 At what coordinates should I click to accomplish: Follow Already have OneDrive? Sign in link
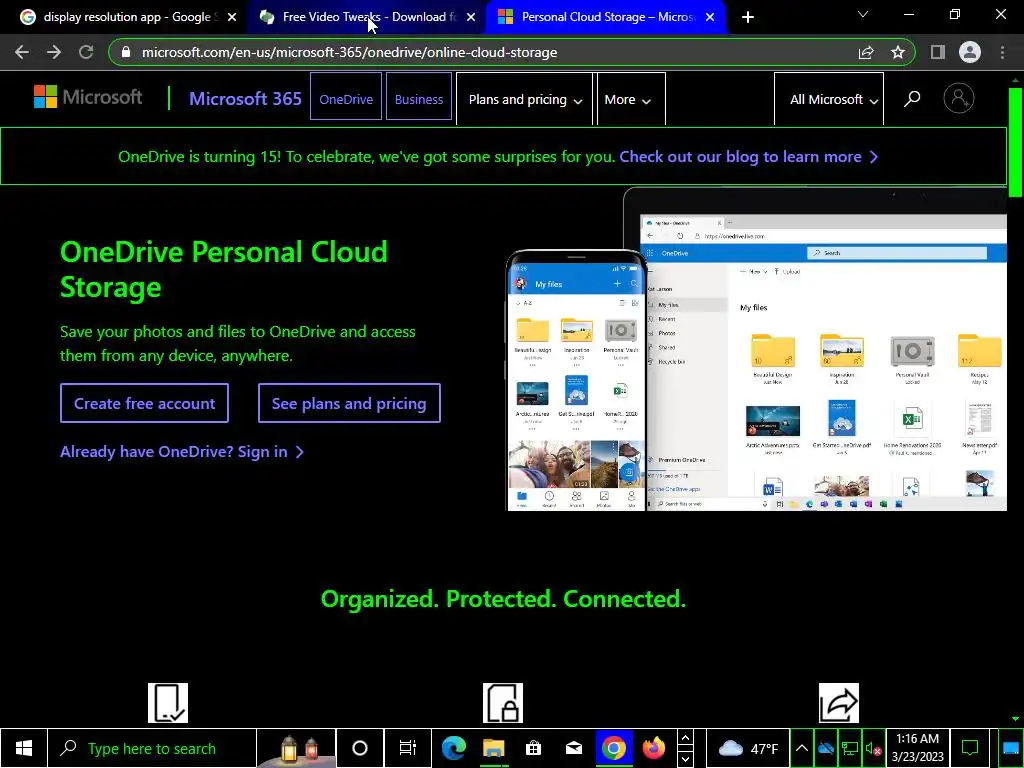pyautogui.click(x=182, y=451)
